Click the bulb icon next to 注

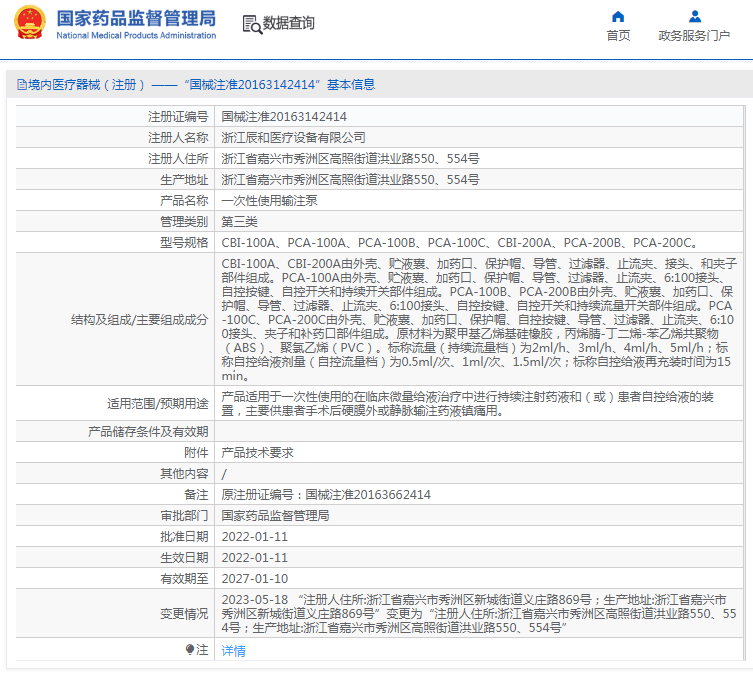[x=190, y=650]
